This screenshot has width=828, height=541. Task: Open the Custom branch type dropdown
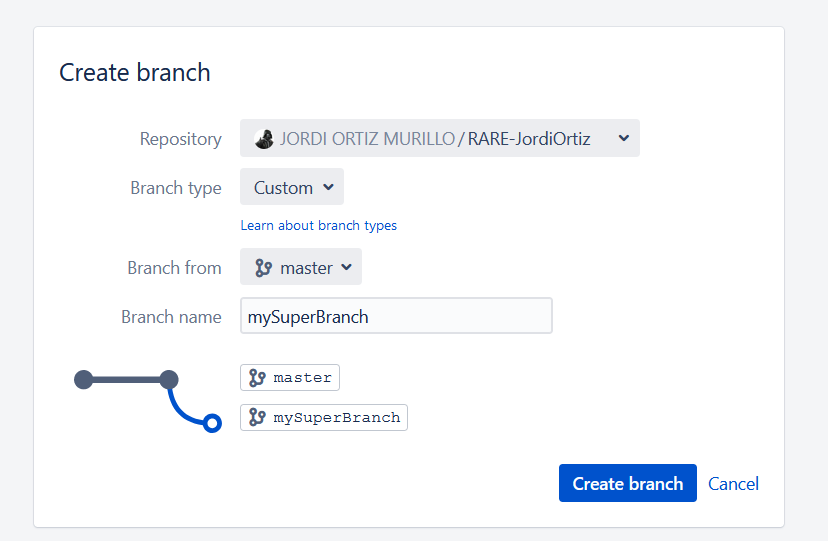291,187
